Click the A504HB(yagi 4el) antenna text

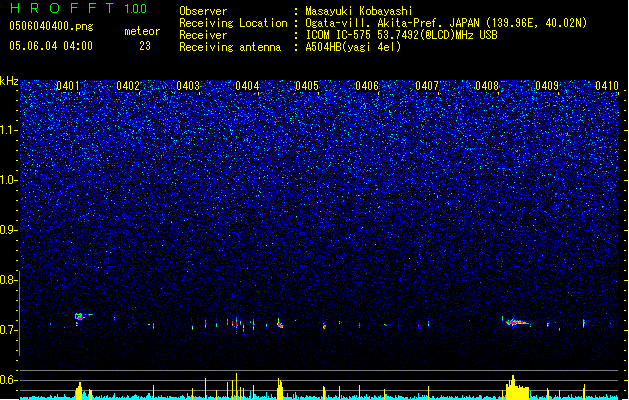pyautogui.click(x=353, y=47)
